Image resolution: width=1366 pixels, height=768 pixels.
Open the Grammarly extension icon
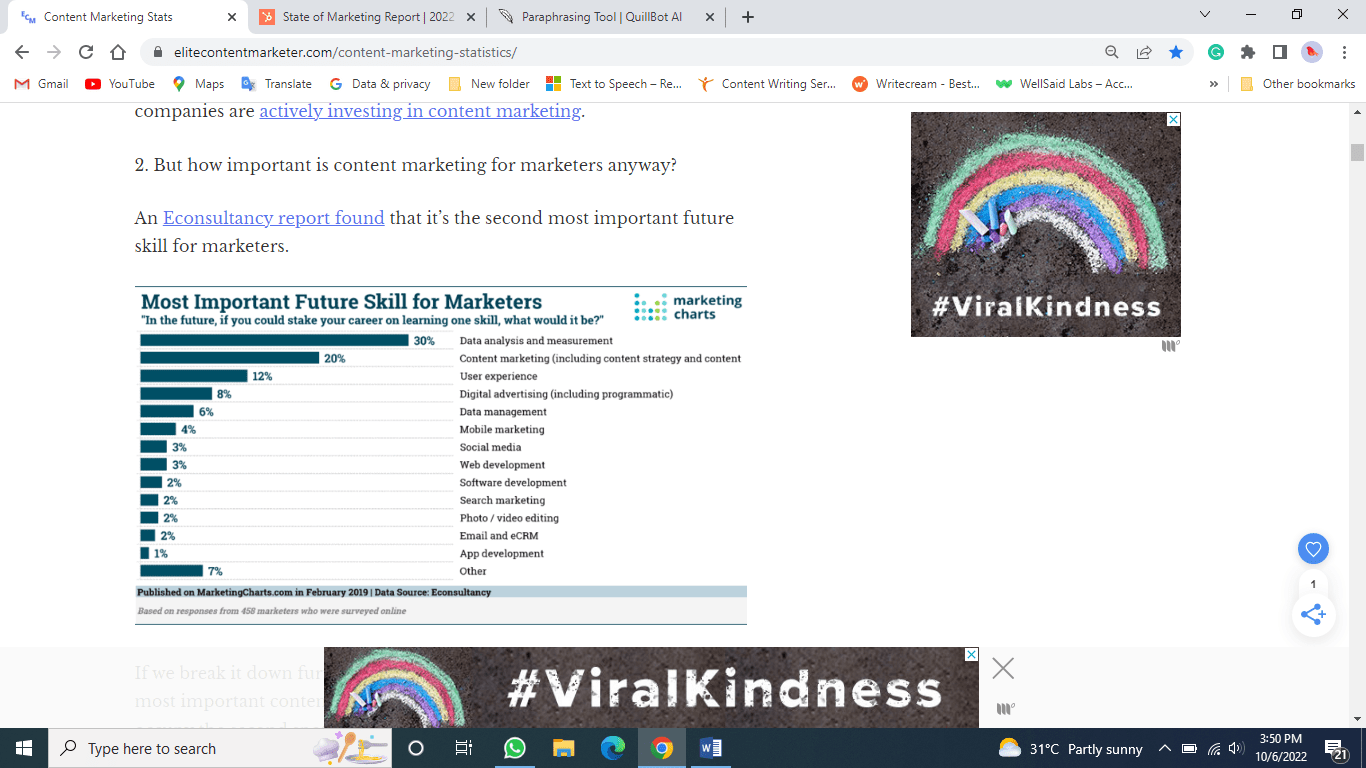point(1216,52)
